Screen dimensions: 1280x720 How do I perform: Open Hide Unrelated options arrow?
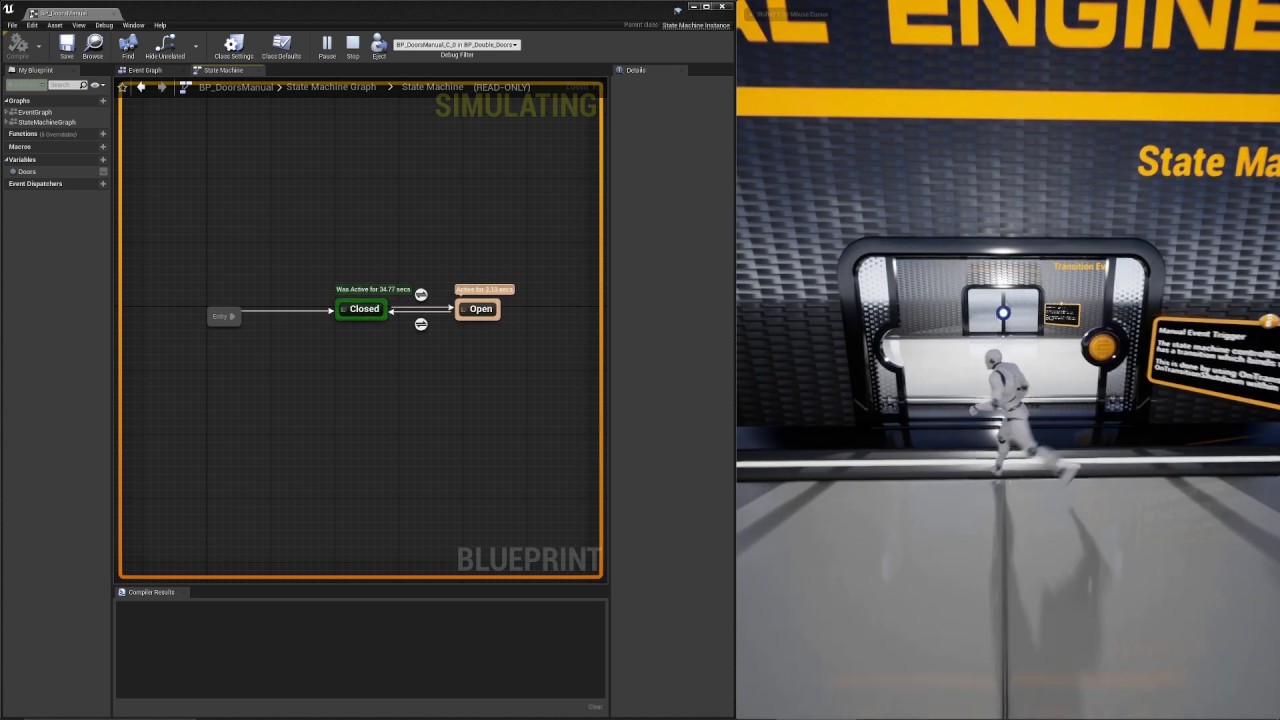195,46
